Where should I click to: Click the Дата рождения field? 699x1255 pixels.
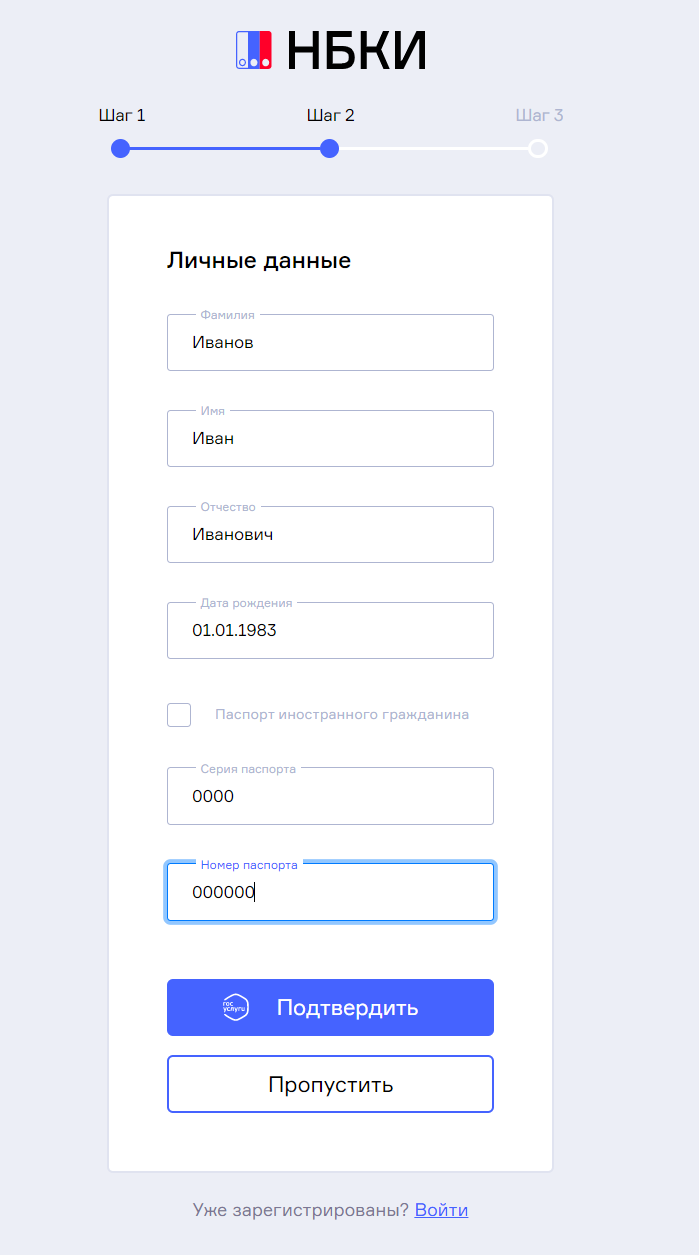[x=330, y=631]
